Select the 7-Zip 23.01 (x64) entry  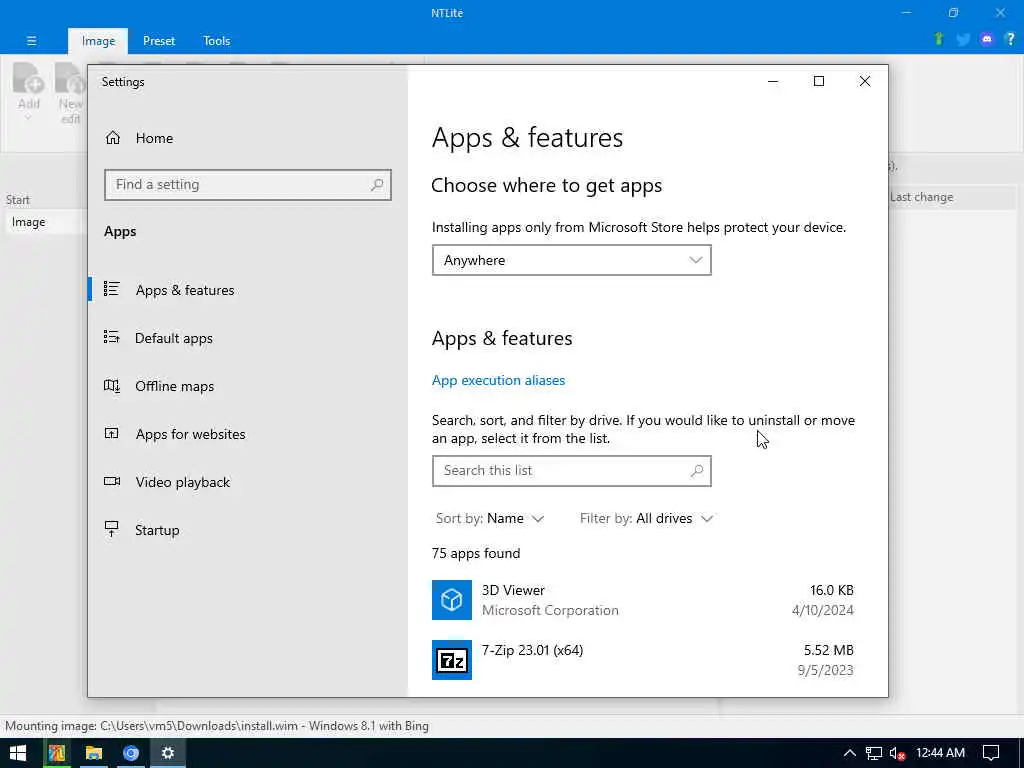click(x=643, y=660)
